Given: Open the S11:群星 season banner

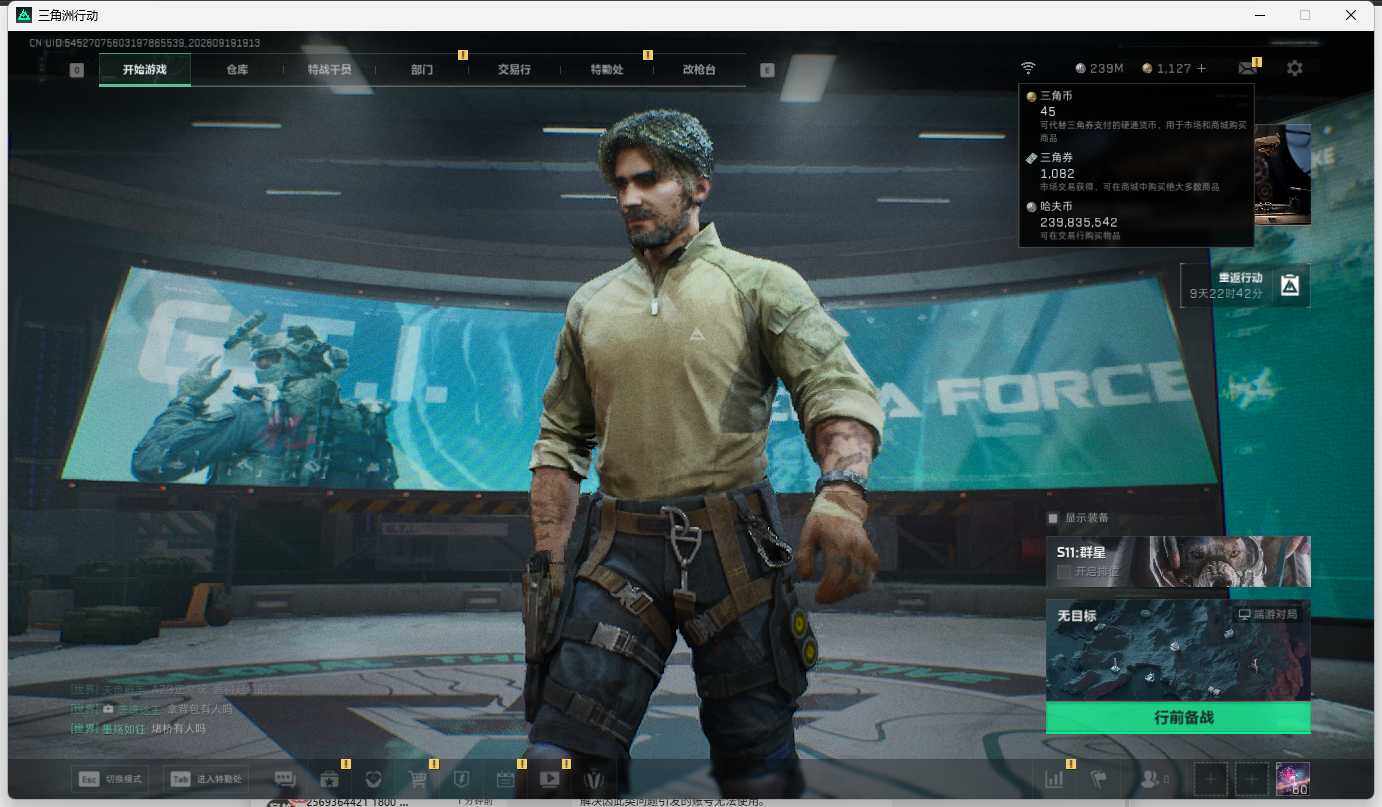Looking at the screenshot, I should [1178, 562].
